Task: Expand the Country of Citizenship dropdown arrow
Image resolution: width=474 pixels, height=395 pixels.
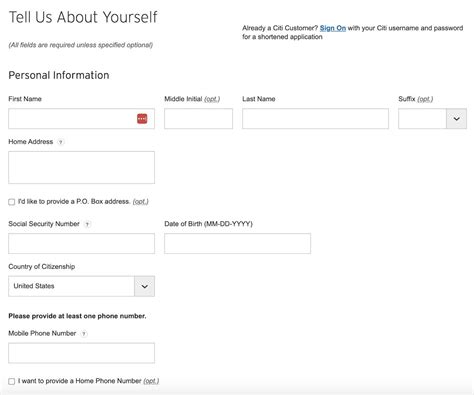Action: coord(144,286)
